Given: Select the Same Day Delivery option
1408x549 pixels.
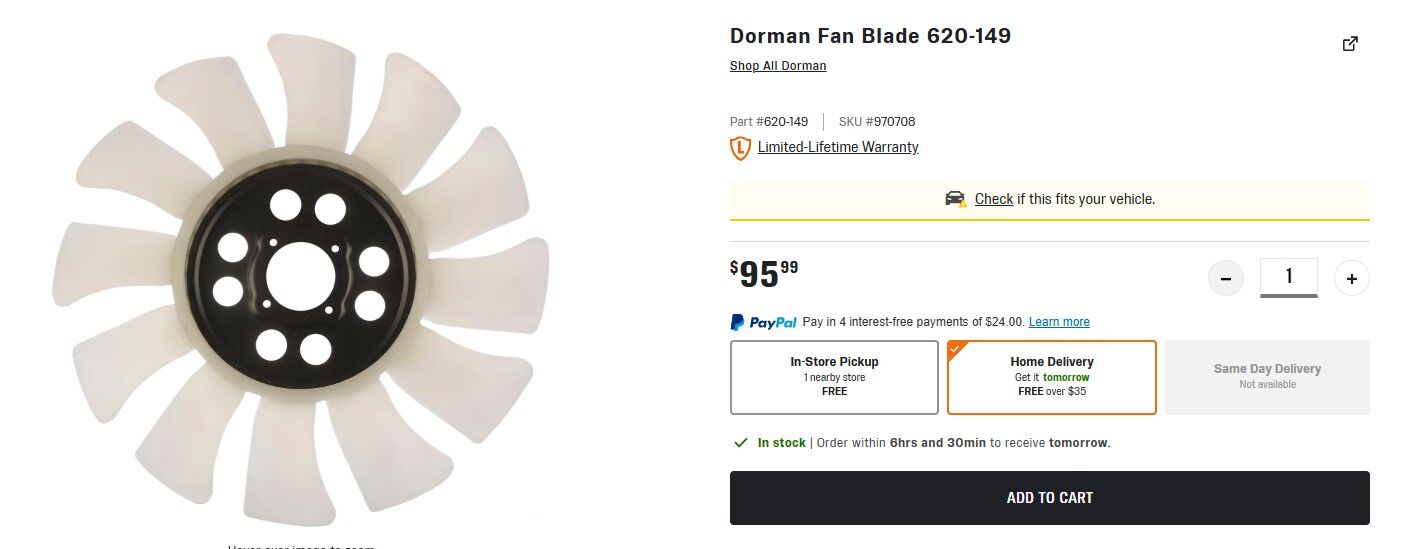Looking at the screenshot, I should click(1267, 376).
